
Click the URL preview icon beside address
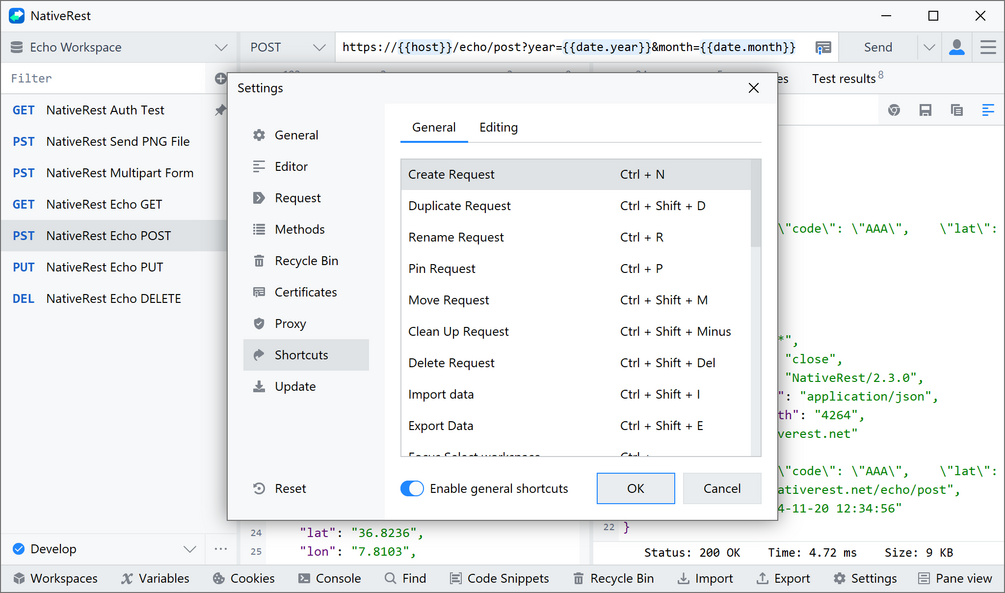[823, 47]
